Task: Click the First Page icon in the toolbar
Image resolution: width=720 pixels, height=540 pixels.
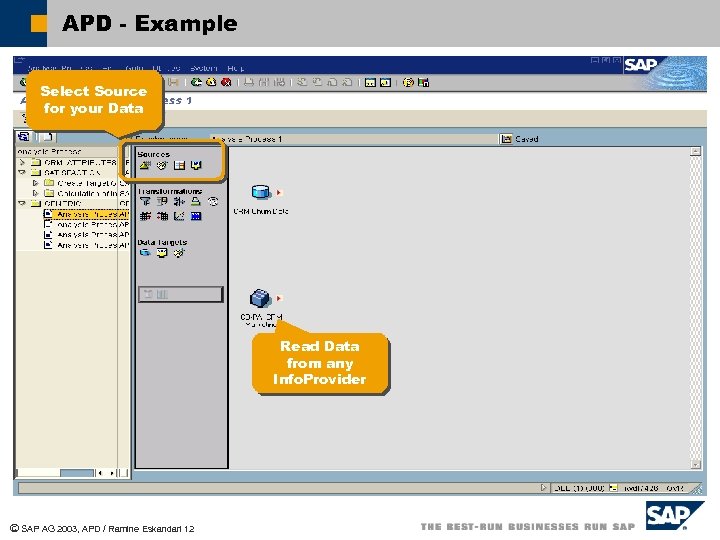Action: [x=302, y=82]
